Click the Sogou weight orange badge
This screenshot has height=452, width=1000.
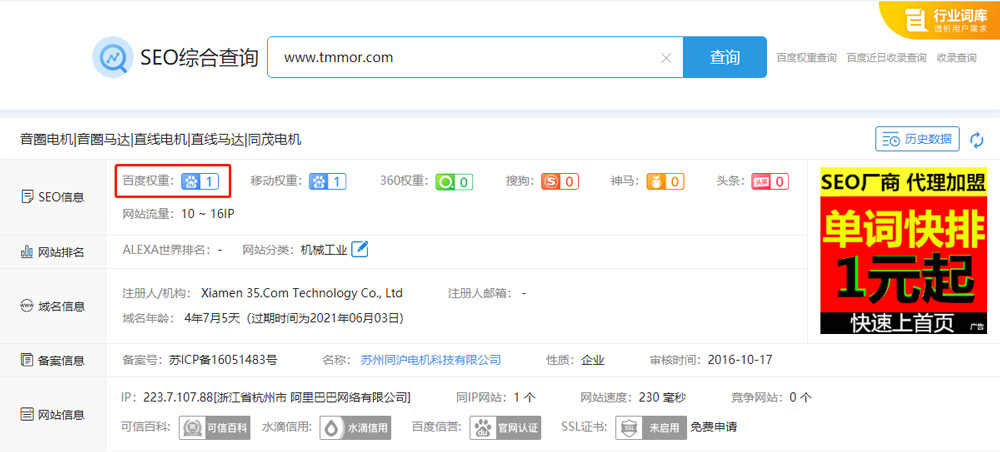click(x=559, y=181)
